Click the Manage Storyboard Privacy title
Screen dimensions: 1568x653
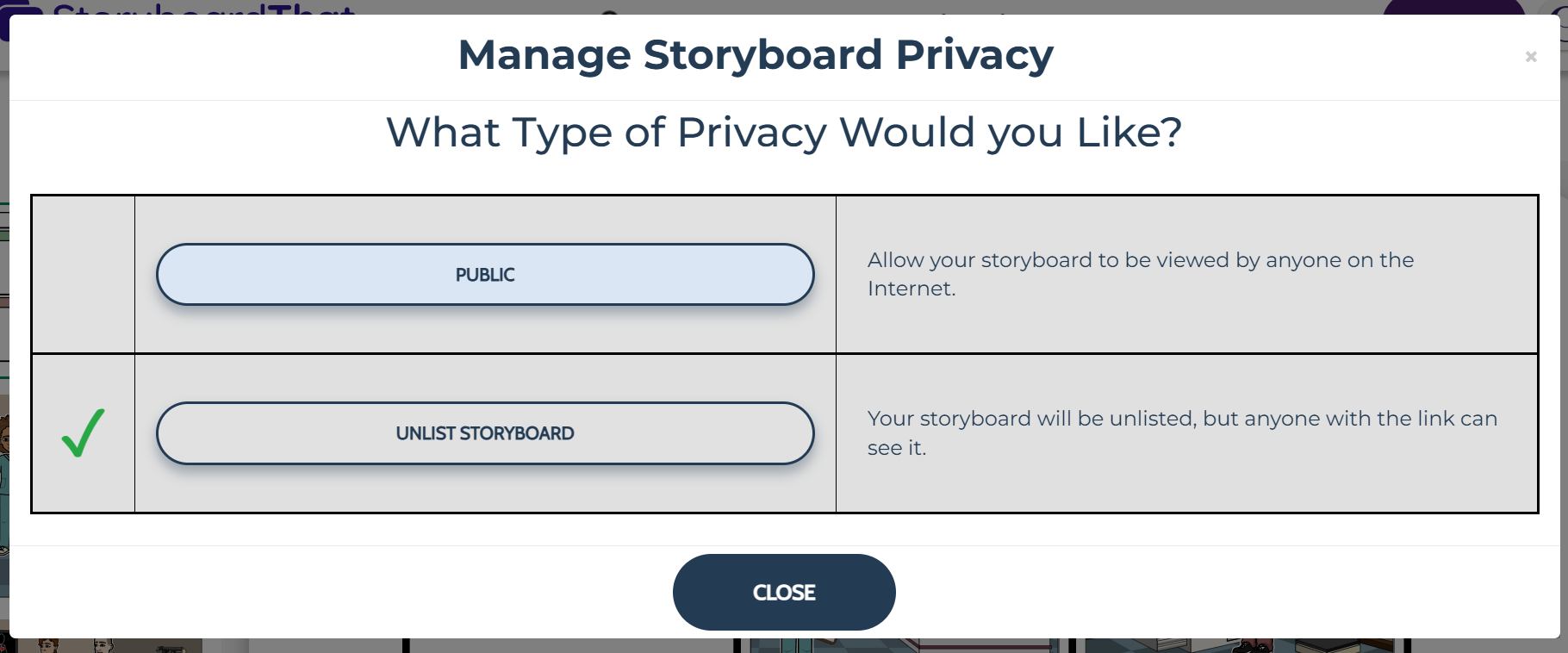coord(756,55)
